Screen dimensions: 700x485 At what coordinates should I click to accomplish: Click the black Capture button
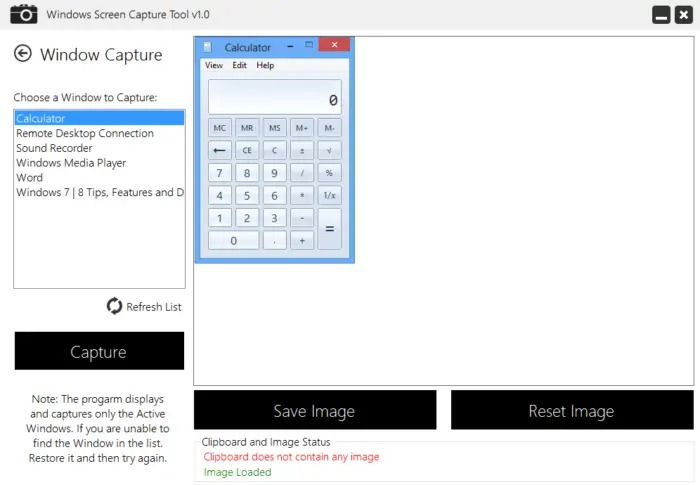99,351
